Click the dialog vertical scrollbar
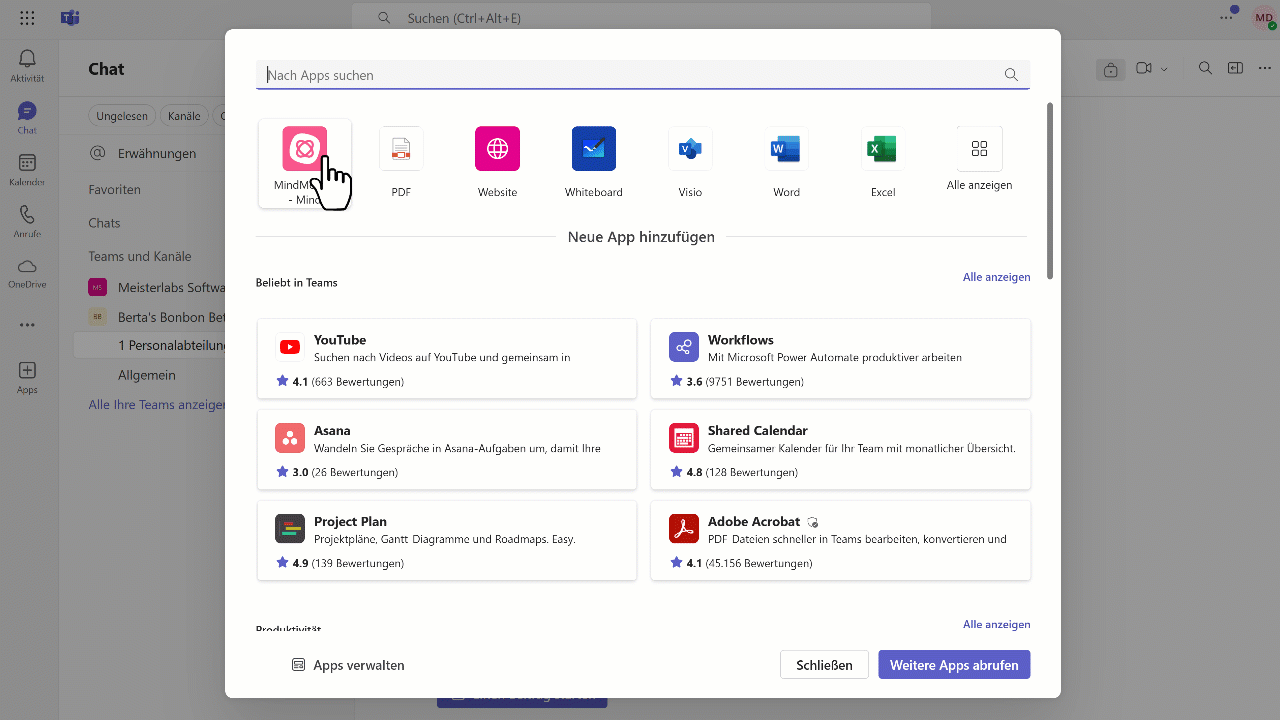The height and width of the screenshot is (720, 1280). click(1049, 190)
